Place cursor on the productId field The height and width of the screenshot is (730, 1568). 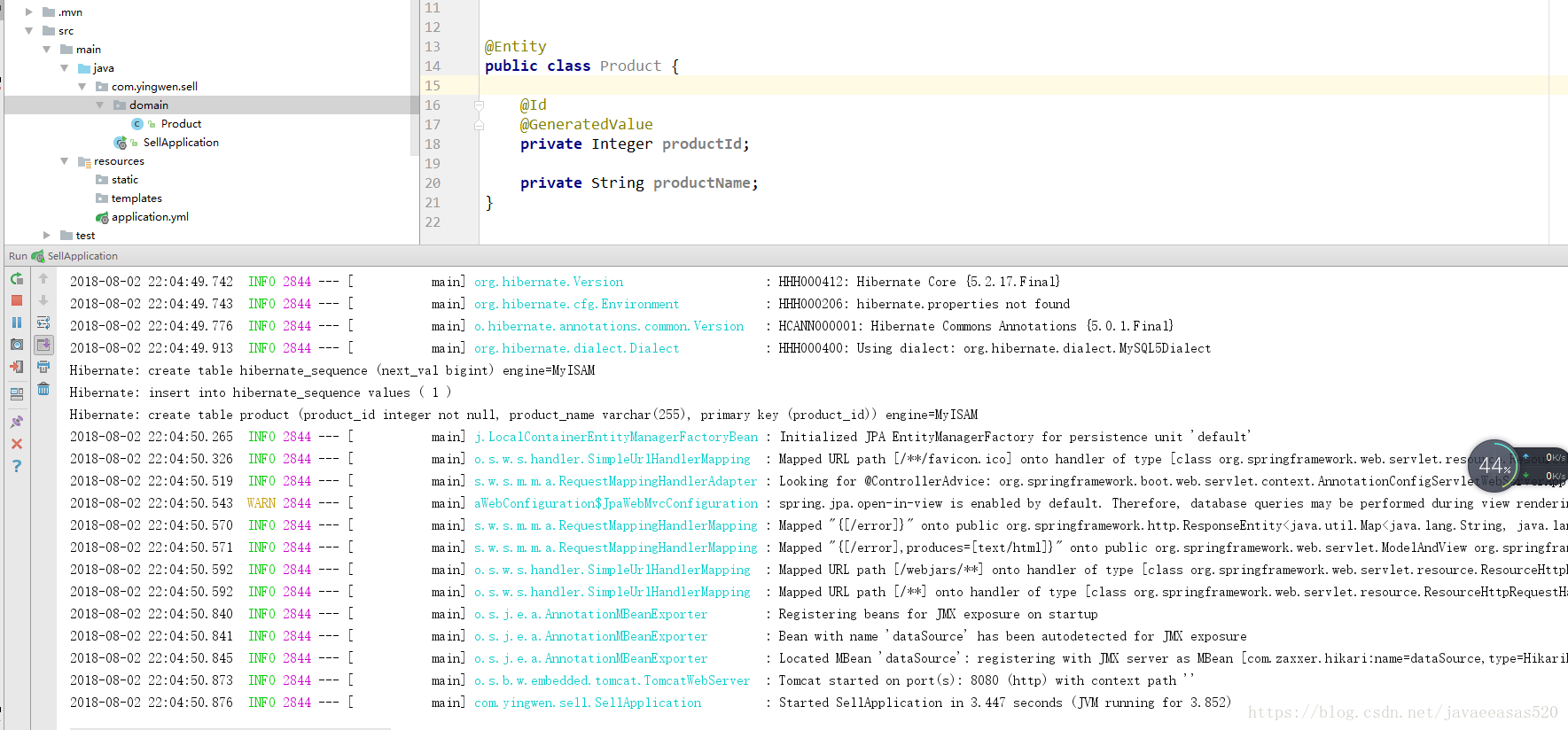(702, 144)
